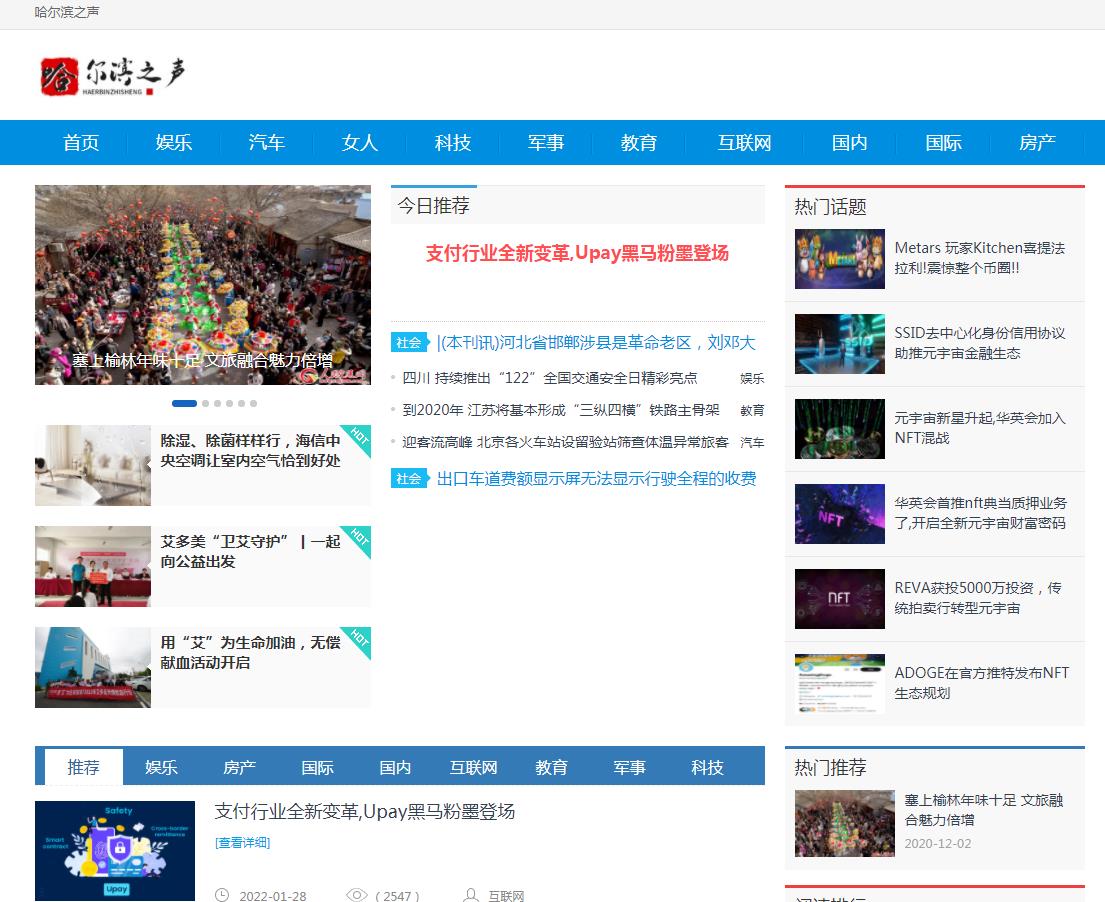Screen dimensions: 1105x902
Task: Switch to the 教育 tab in lower section
Action: (x=552, y=767)
